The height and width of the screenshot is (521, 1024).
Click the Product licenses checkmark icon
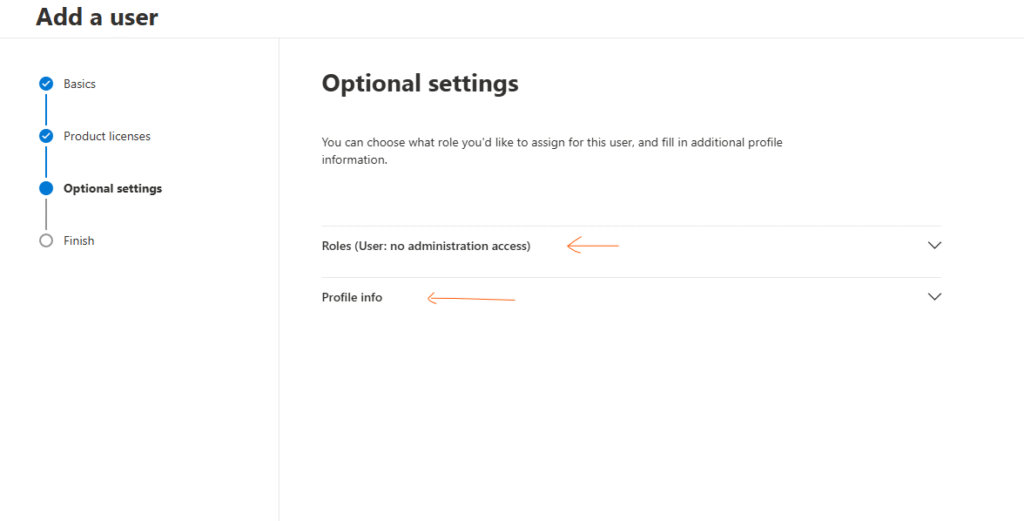[46, 136]
